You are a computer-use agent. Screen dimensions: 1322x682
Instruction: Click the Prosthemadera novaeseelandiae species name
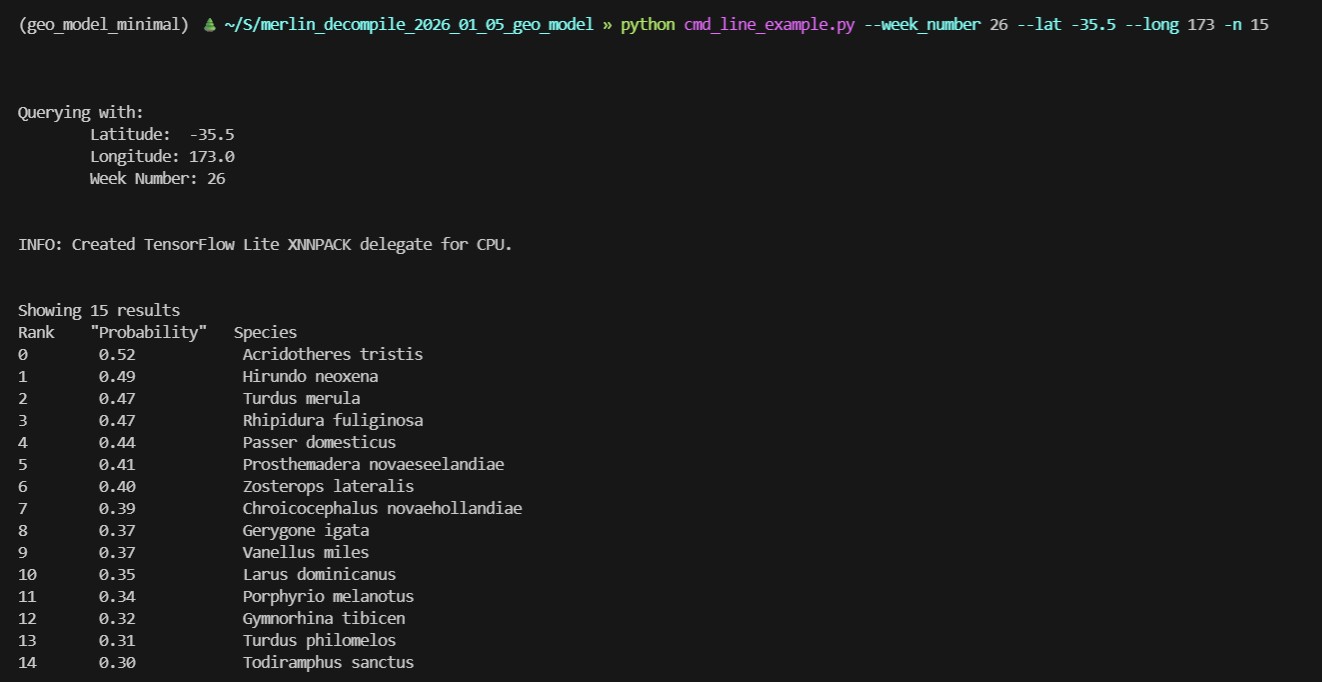(373, 464)
